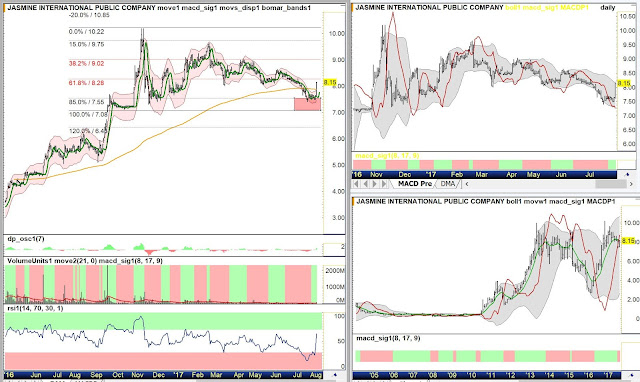Click the 8.15 price tag on the long-term chart
Screen dimensions: 640x382
pyautogui.click(x=628, y=241)
